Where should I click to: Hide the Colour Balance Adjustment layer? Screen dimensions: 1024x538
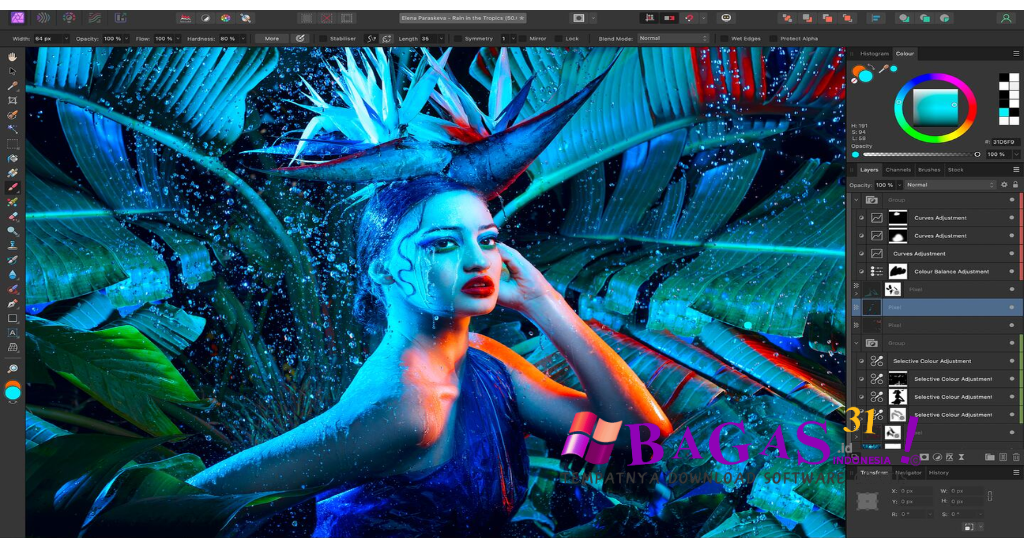1012,271
